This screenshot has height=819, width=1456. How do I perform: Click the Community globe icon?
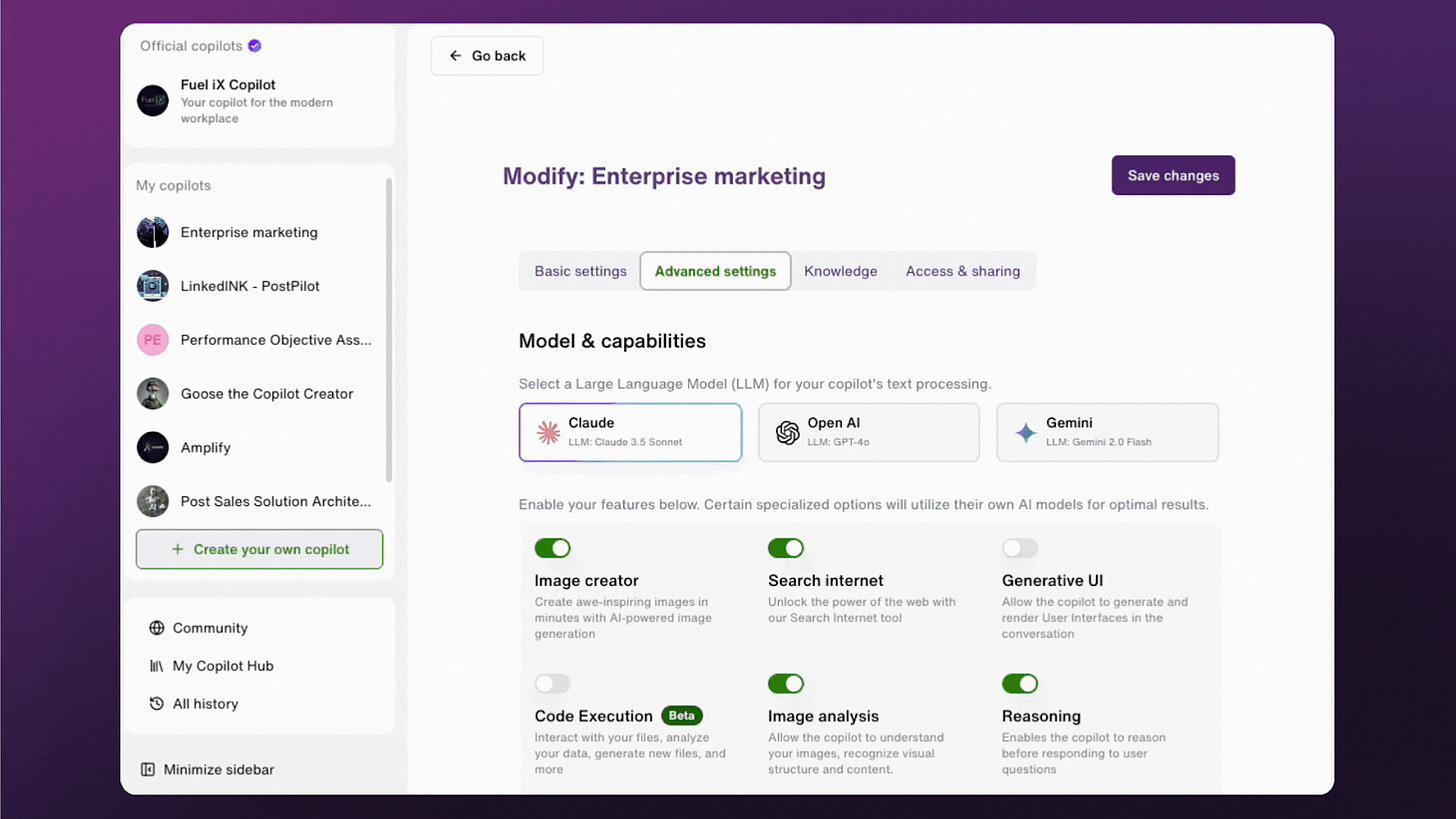pyautogui.click(x=156, y=628)
